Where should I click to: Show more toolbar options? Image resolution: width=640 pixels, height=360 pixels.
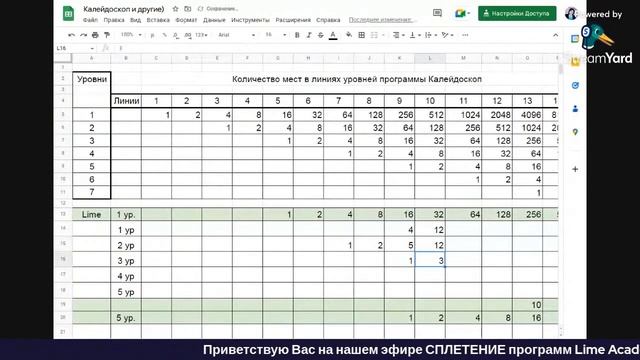point(465,35)
